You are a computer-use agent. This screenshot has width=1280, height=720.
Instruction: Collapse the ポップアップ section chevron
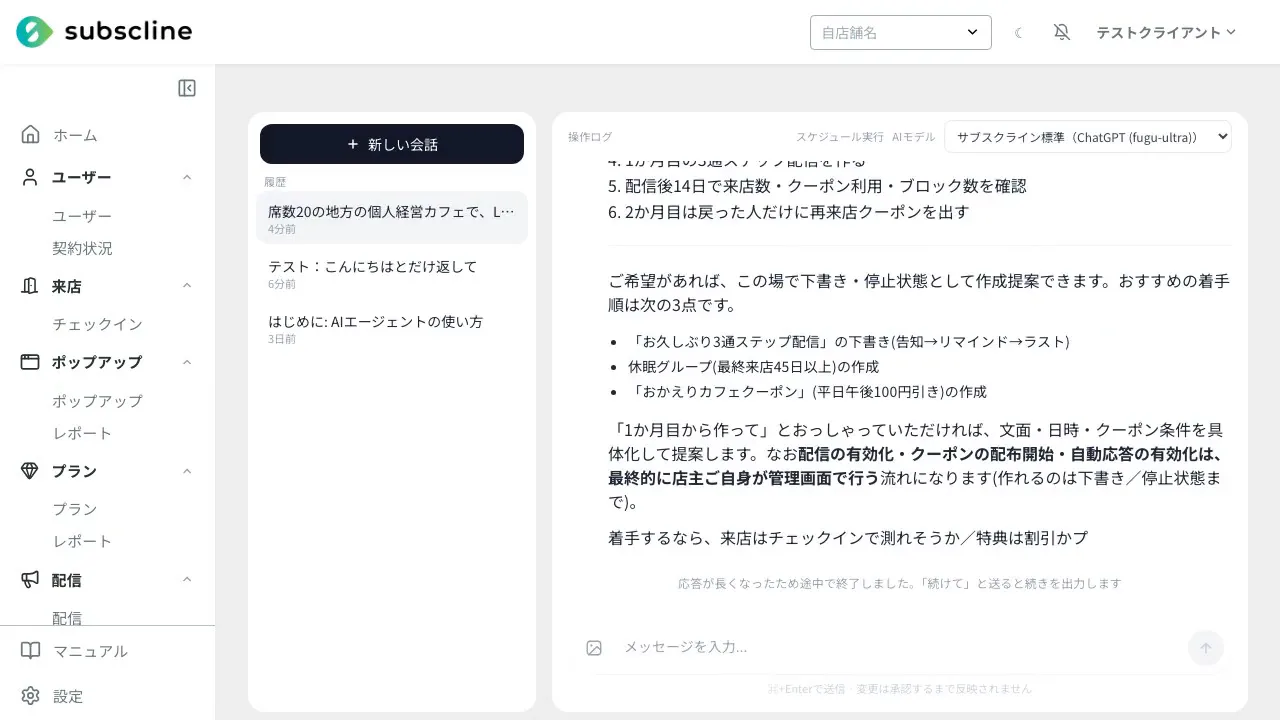[187, 362]
